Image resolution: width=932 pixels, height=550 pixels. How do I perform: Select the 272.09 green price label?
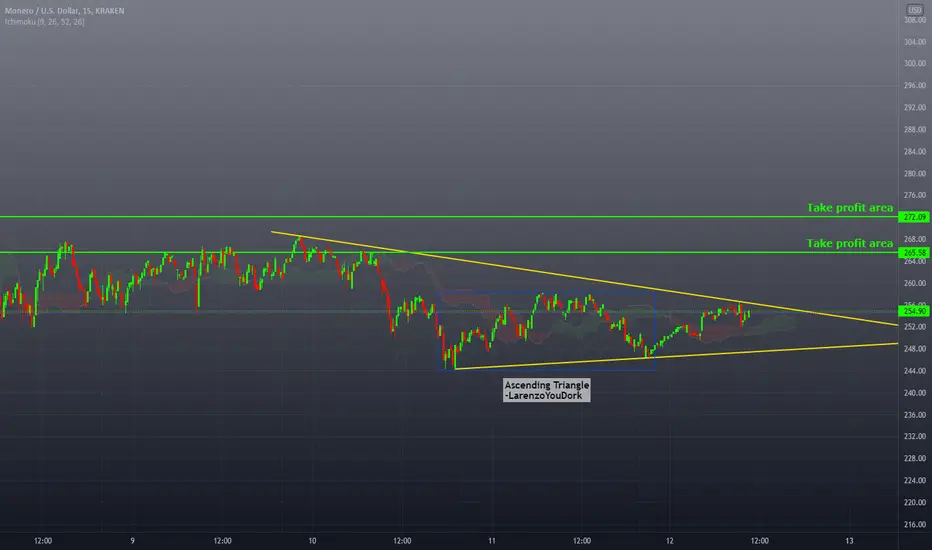click(914, 217)
